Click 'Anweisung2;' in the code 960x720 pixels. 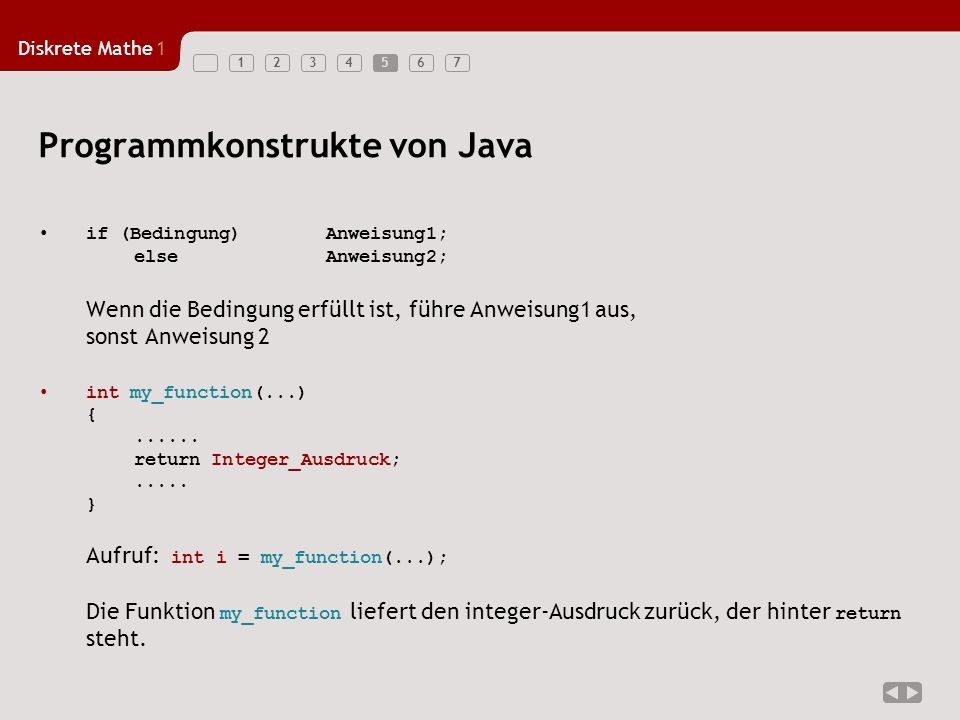[x=386, y=257]
